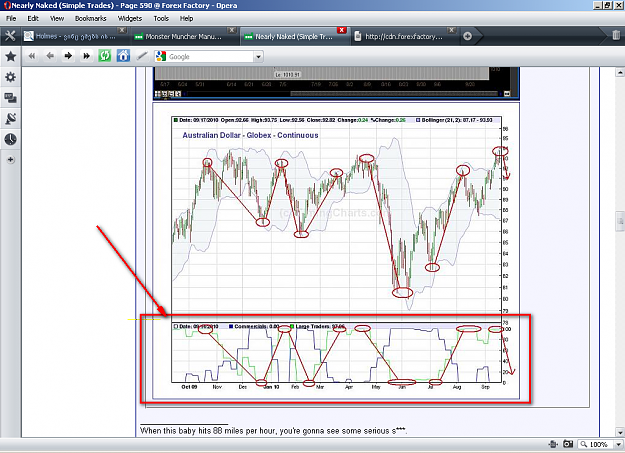Click the page view icon in status bar

553,444
